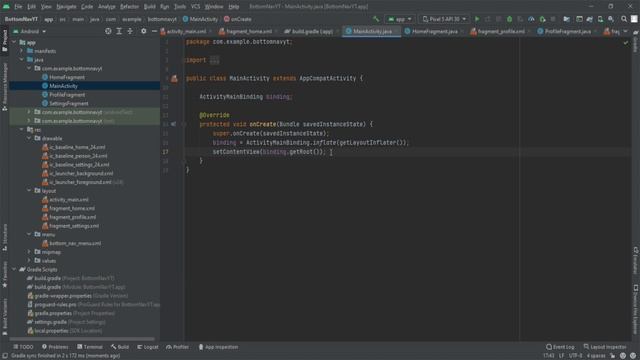Open Resource Manager side tab
640x360 pixels.
point(4,87)
